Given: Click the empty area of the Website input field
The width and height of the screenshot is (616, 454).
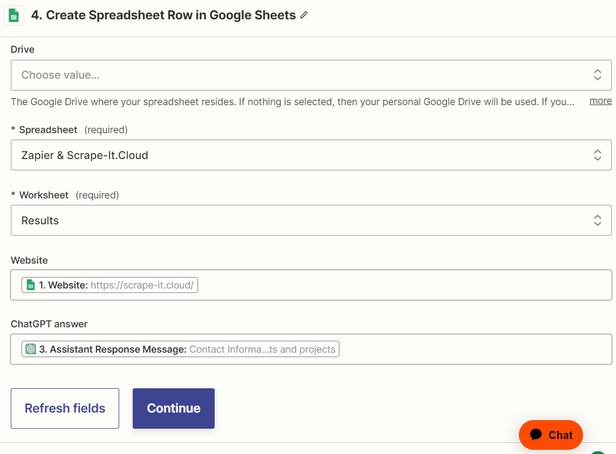Looking at the screenshot, I should pos(400,285).
